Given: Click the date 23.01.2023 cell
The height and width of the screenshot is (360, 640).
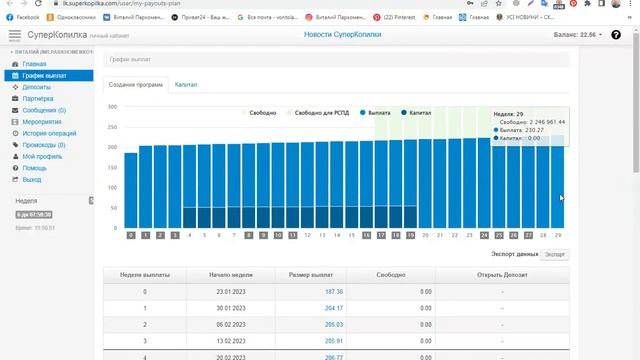Looking at the screenshot, I should [231, 292].
